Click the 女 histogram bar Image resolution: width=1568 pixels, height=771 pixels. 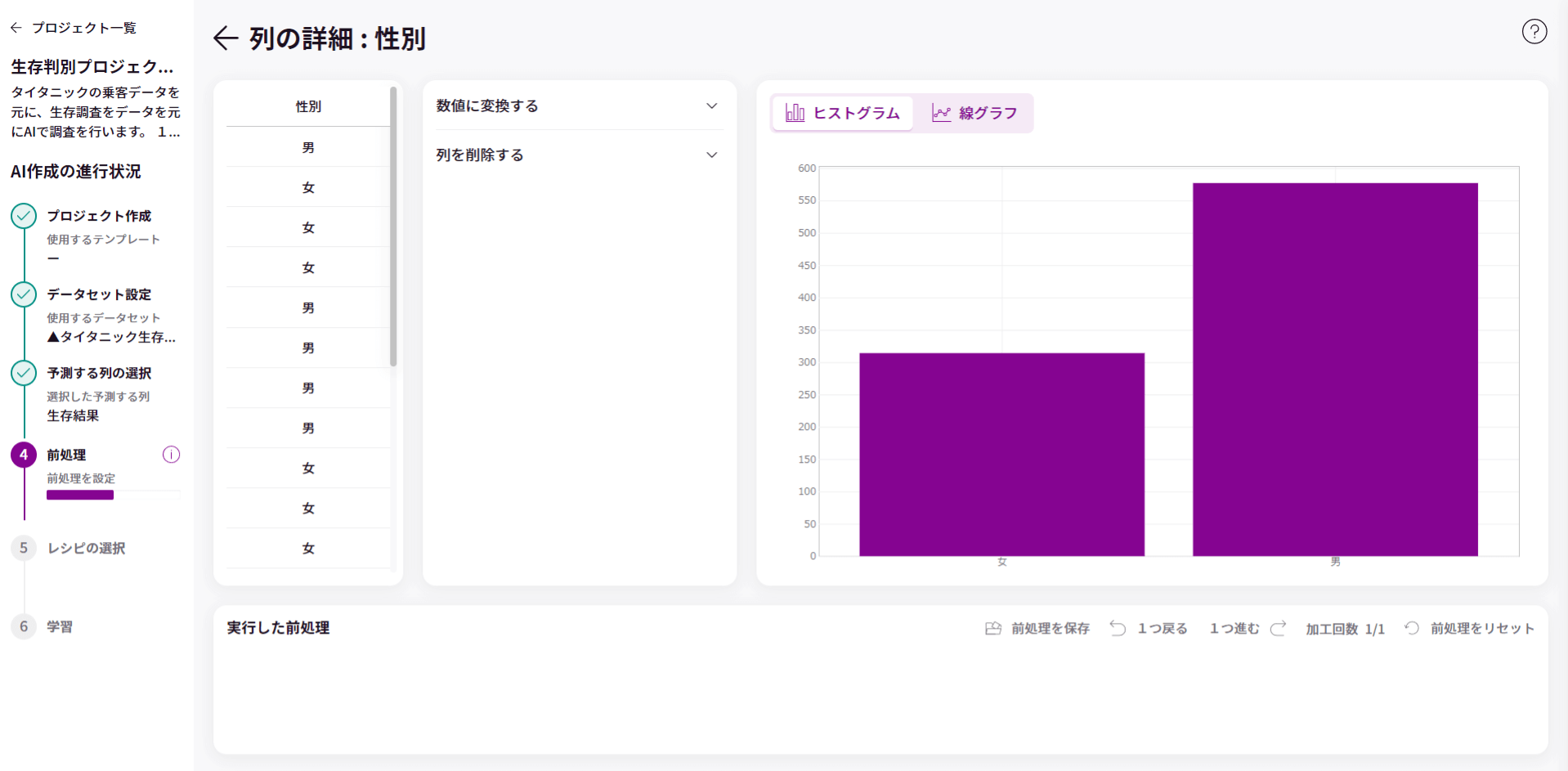(x=1001, y=455)
